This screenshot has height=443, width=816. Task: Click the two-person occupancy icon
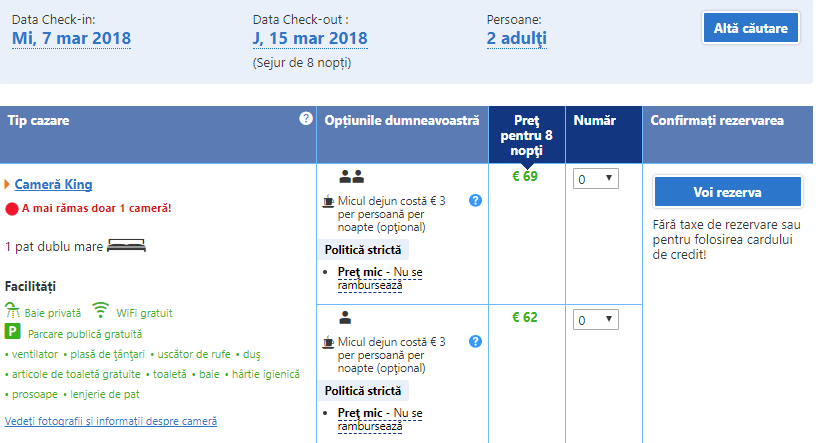point(351,177)
